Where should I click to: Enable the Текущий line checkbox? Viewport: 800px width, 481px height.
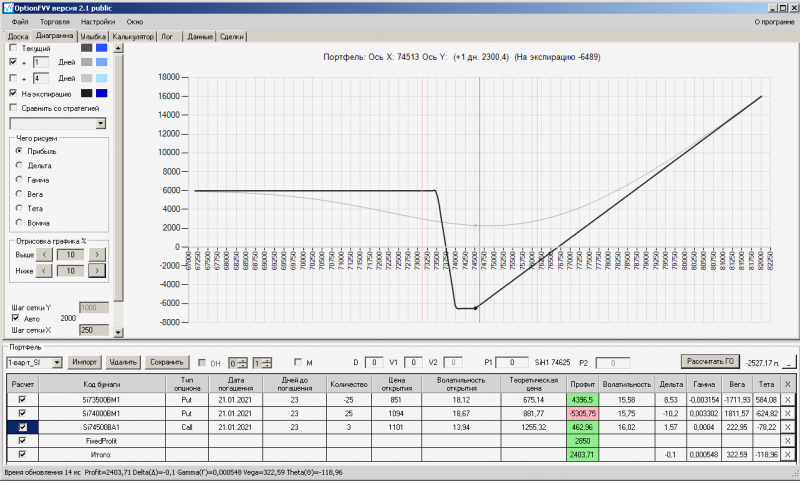[x=13, y=48]
